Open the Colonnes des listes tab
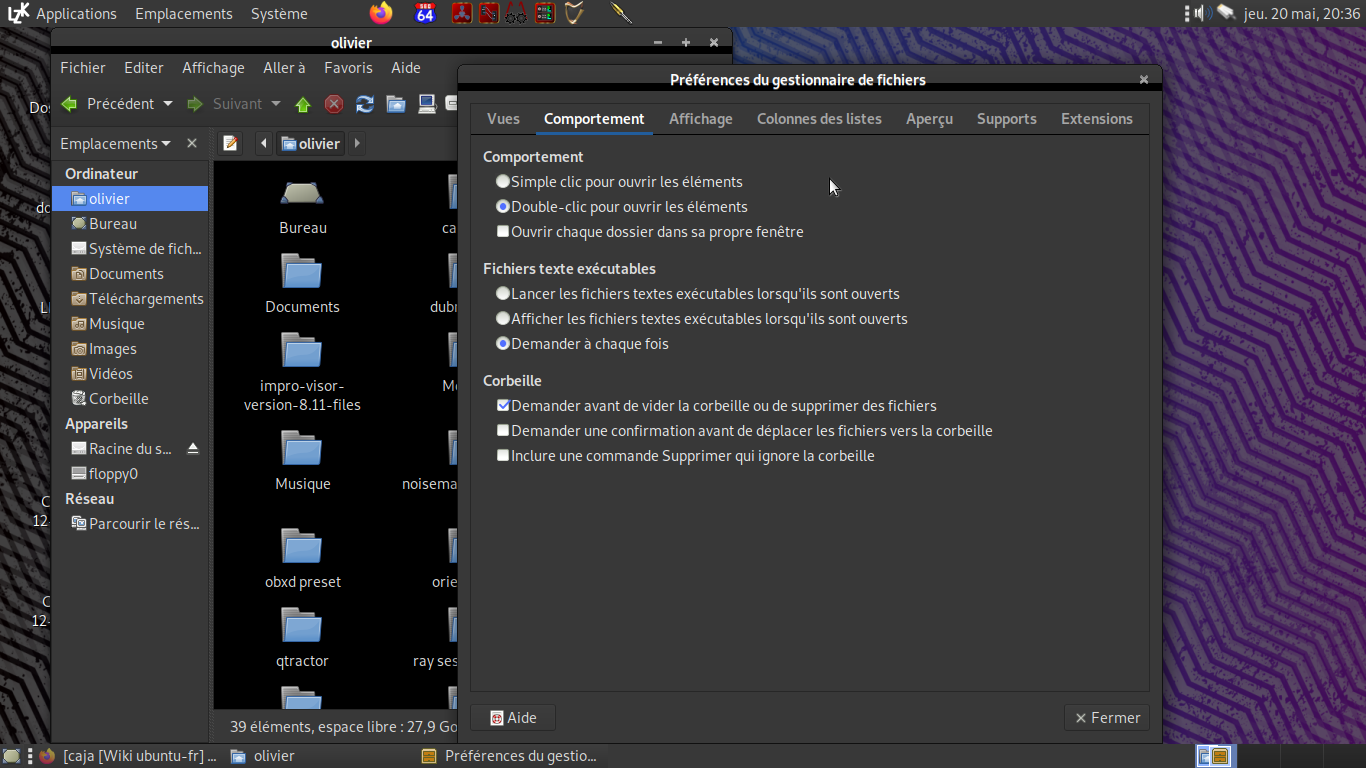 819,119
